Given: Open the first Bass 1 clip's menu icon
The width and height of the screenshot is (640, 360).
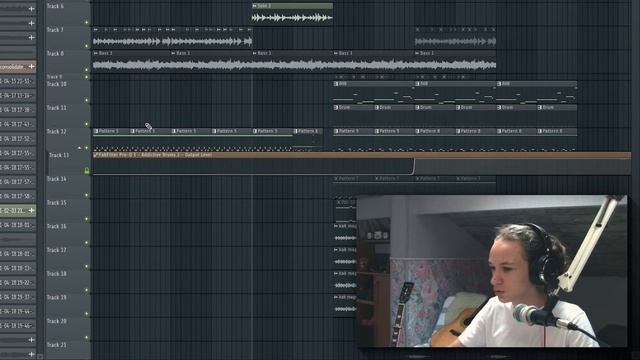Looking at the screenshot, I should [96, 53].
